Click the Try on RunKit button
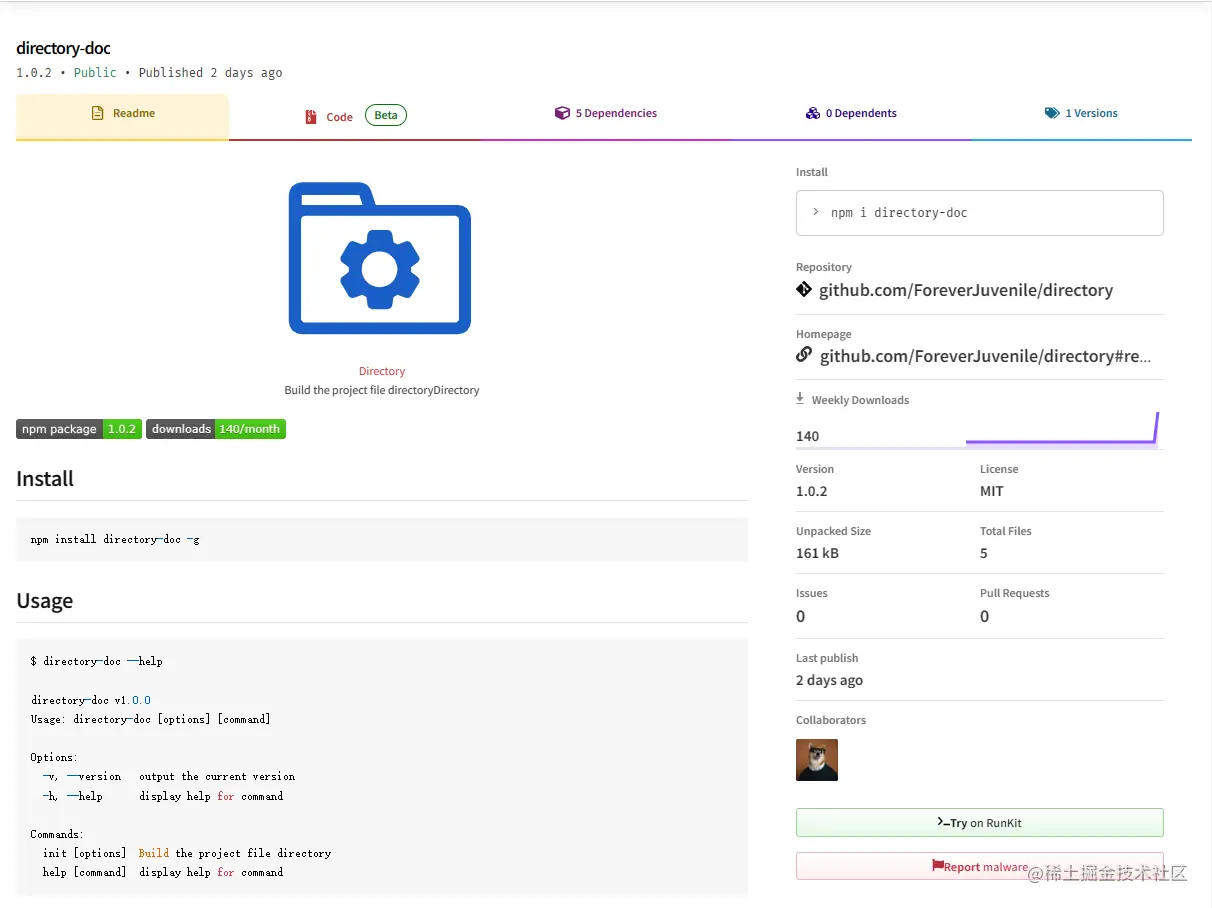This screenshot has width=1212, height=908. [x=979, y=822]
